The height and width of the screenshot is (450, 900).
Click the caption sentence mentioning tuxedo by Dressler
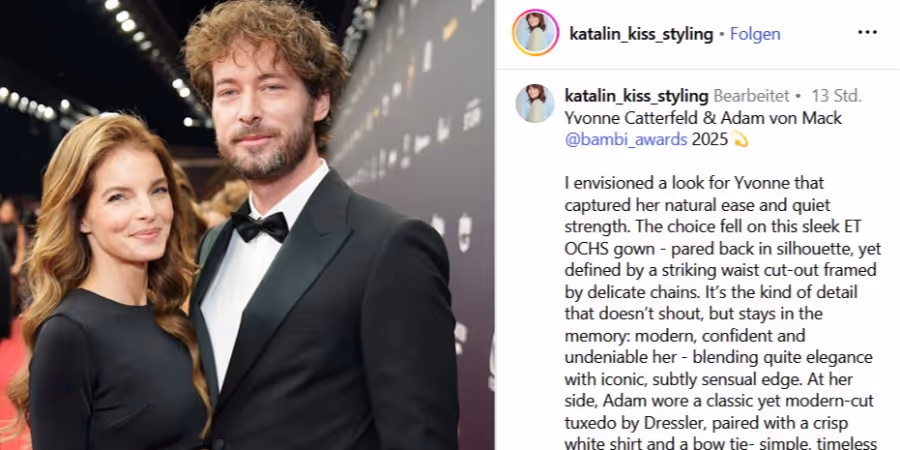(x=720, y=412)
